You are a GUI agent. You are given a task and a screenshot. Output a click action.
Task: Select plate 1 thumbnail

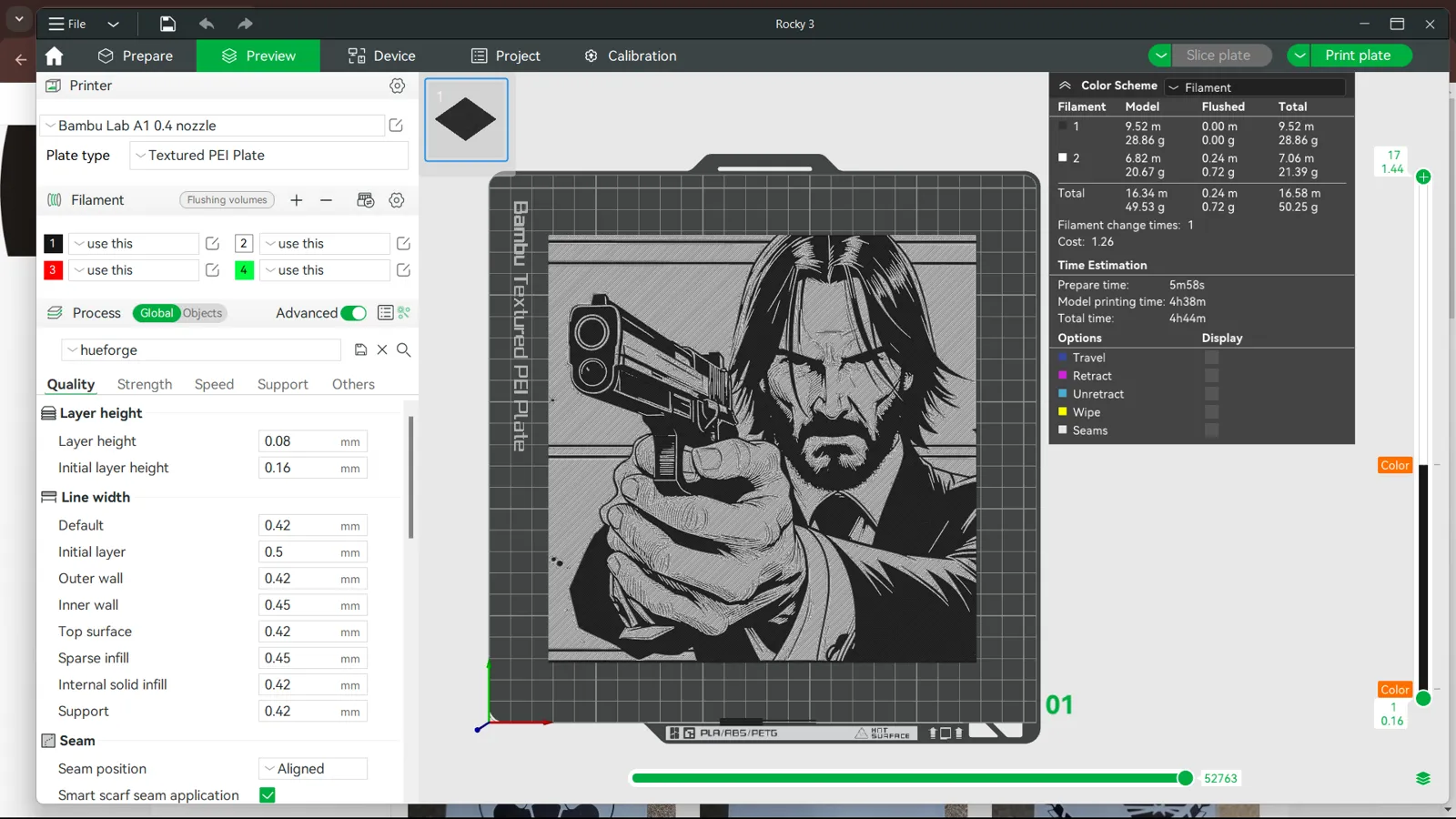[466, 119]
